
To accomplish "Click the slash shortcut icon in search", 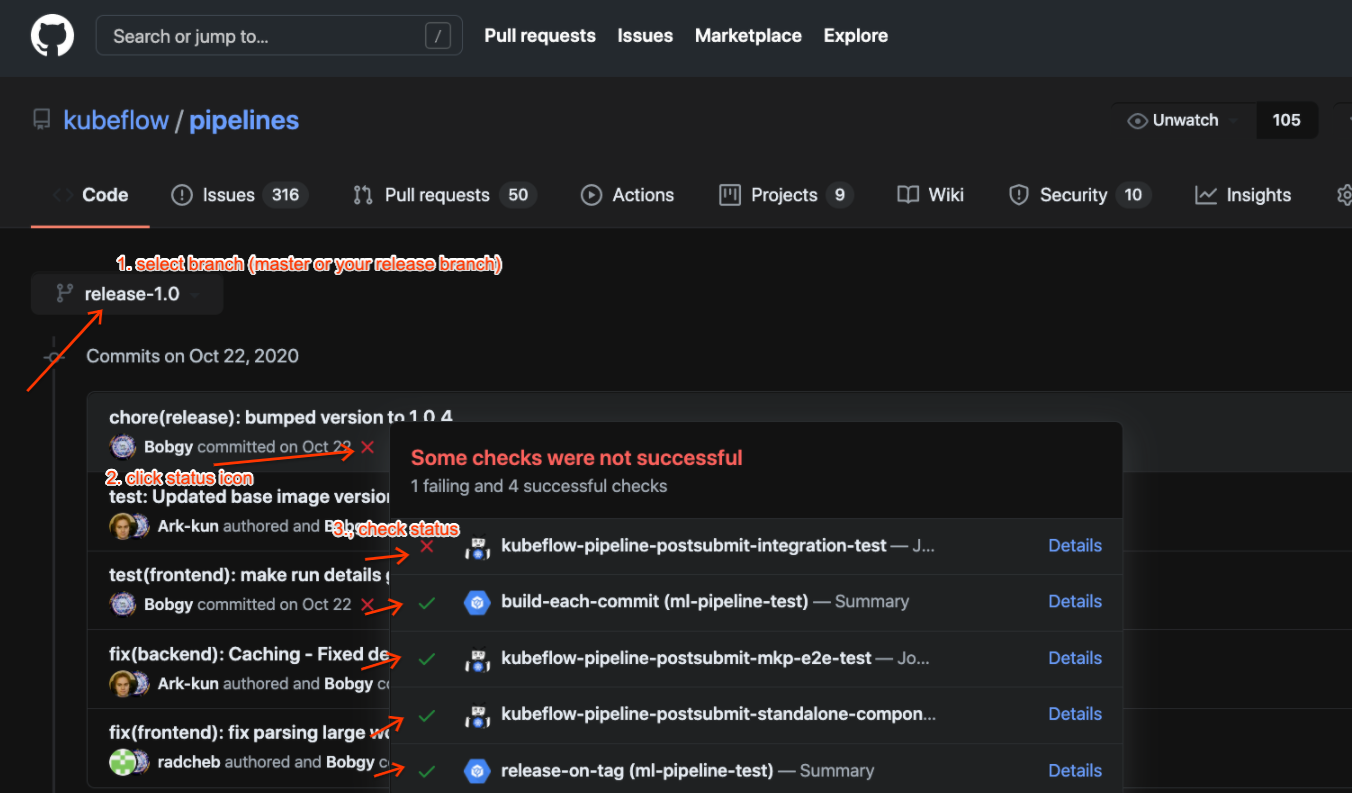I will coord(437,37).
